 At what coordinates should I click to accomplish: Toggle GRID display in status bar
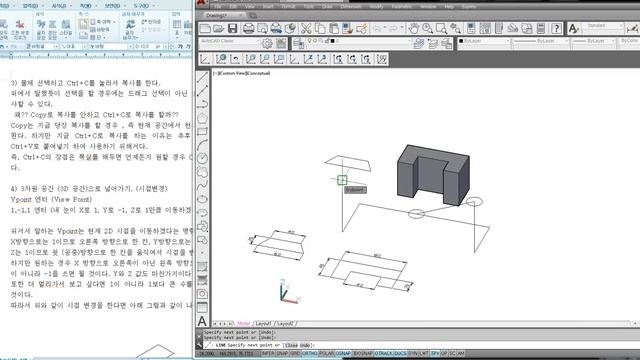(x=295, y=353)
